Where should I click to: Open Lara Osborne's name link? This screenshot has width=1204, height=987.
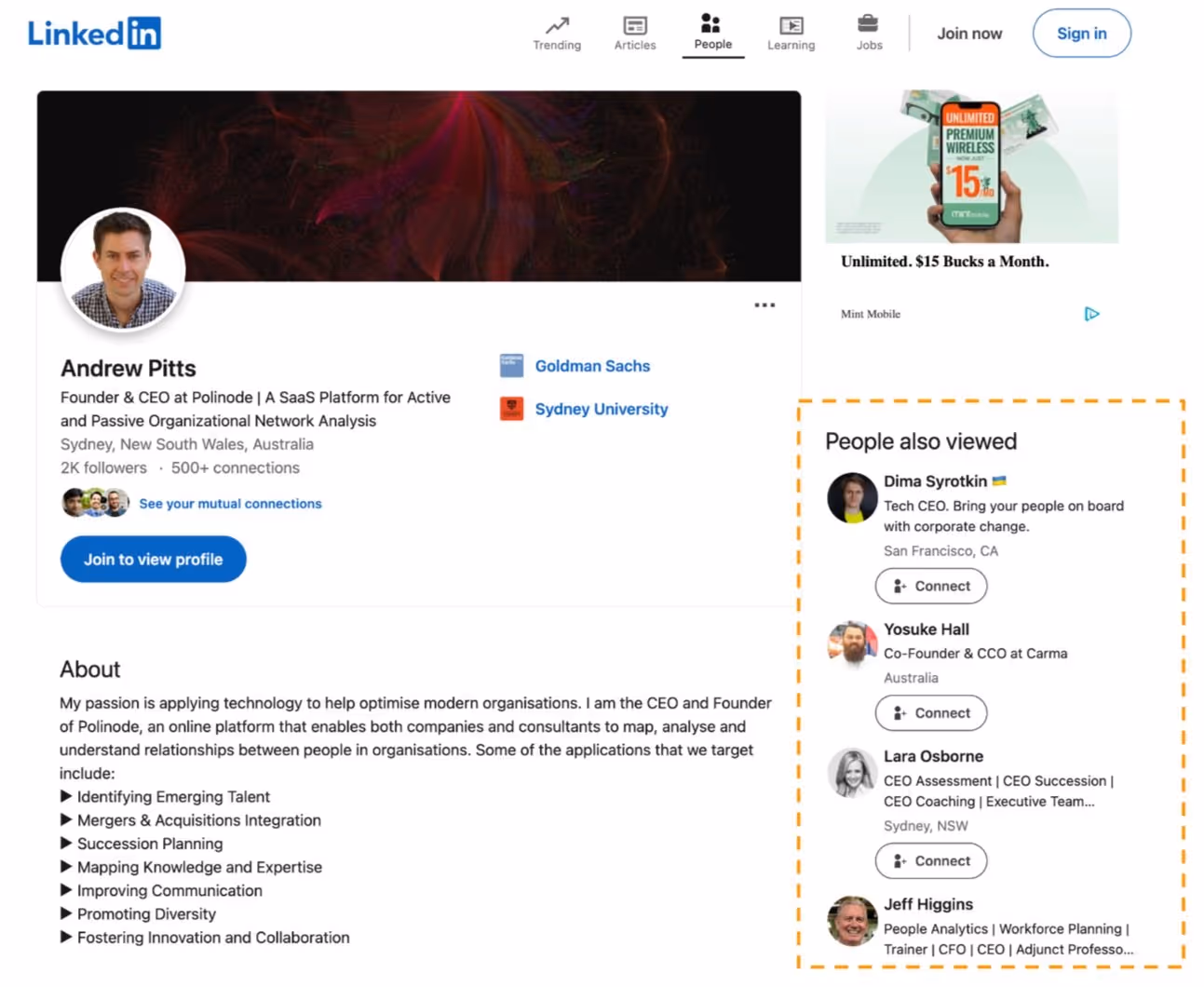pos(933,756)
